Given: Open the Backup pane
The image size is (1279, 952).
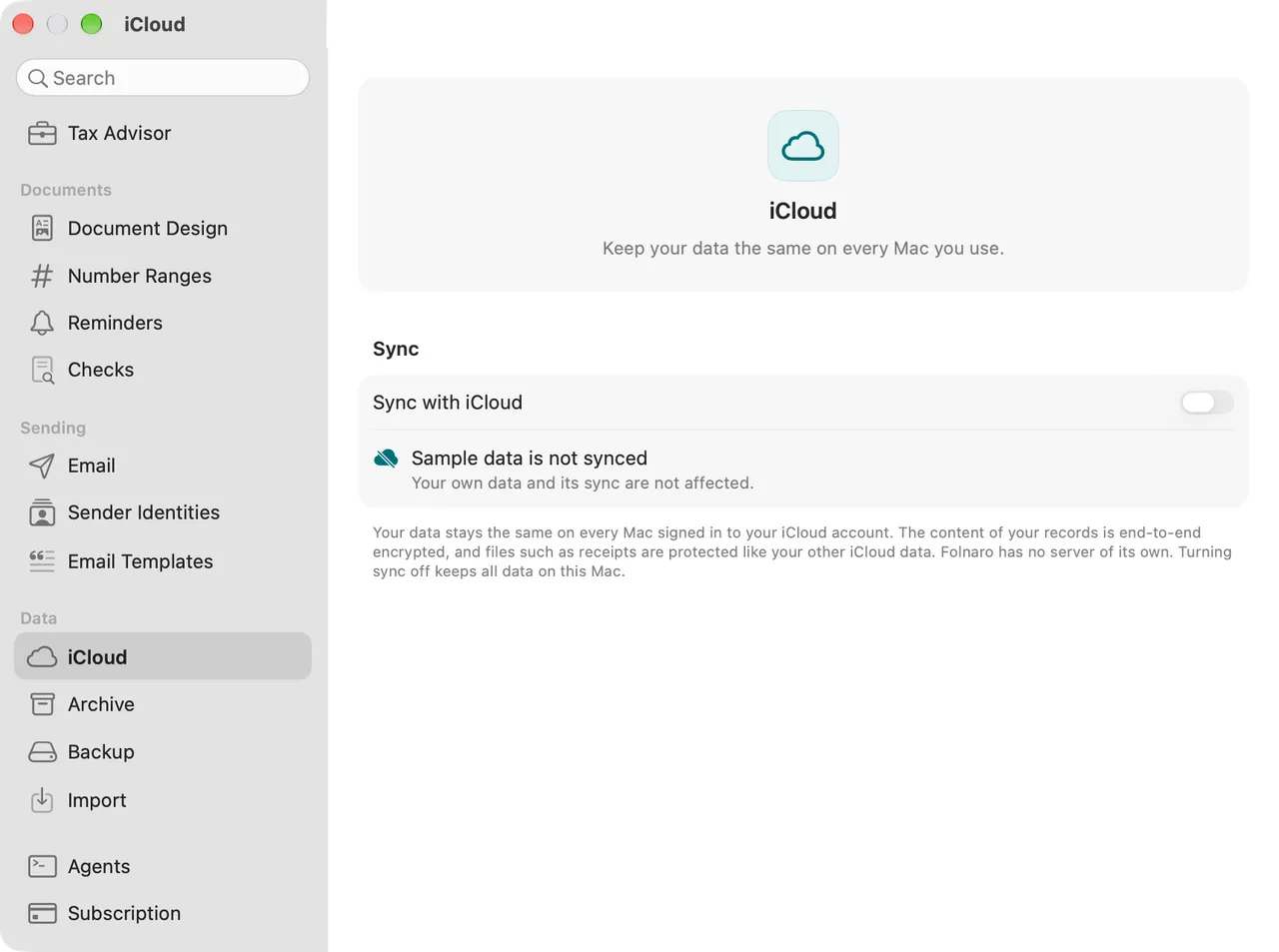Looking at the screenshot, I should tap(163, 752).
